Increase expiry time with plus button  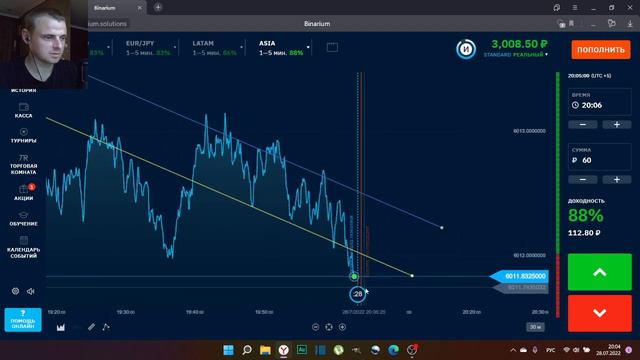point(617,124)
